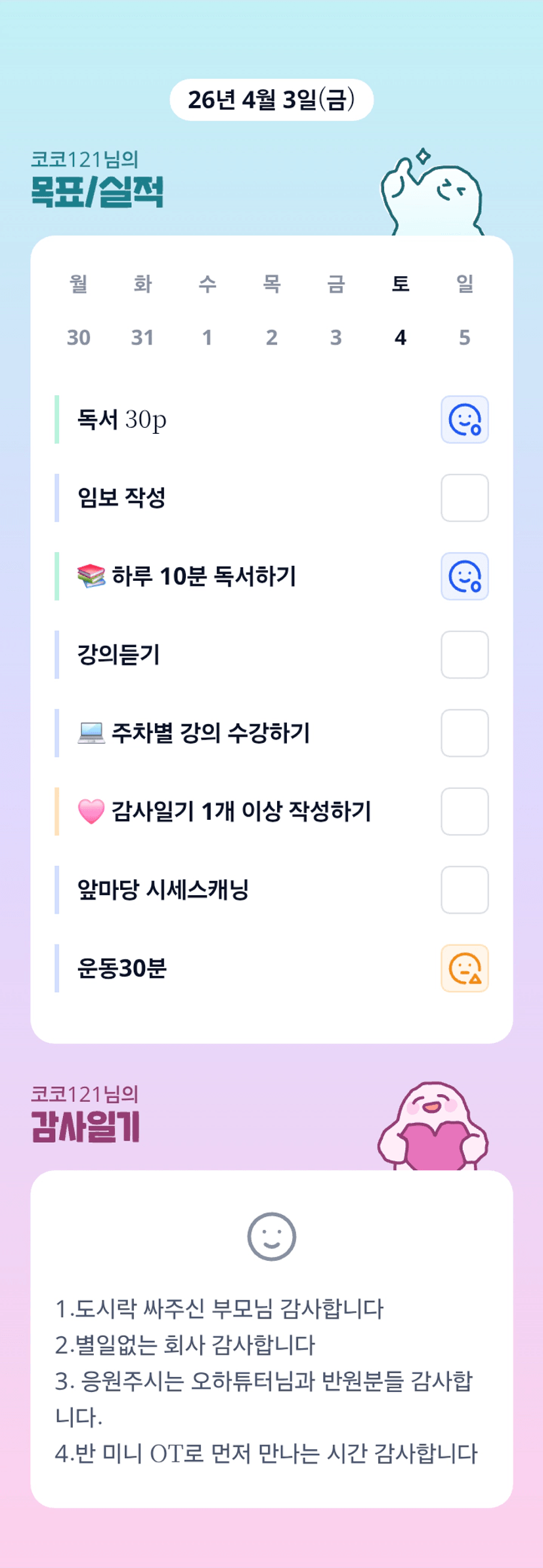Image resolution: width=543 pixels, height=1568 pixels.
Task: Mark 앞마당 시세스캐닝 as done
Action: point(464,890)
